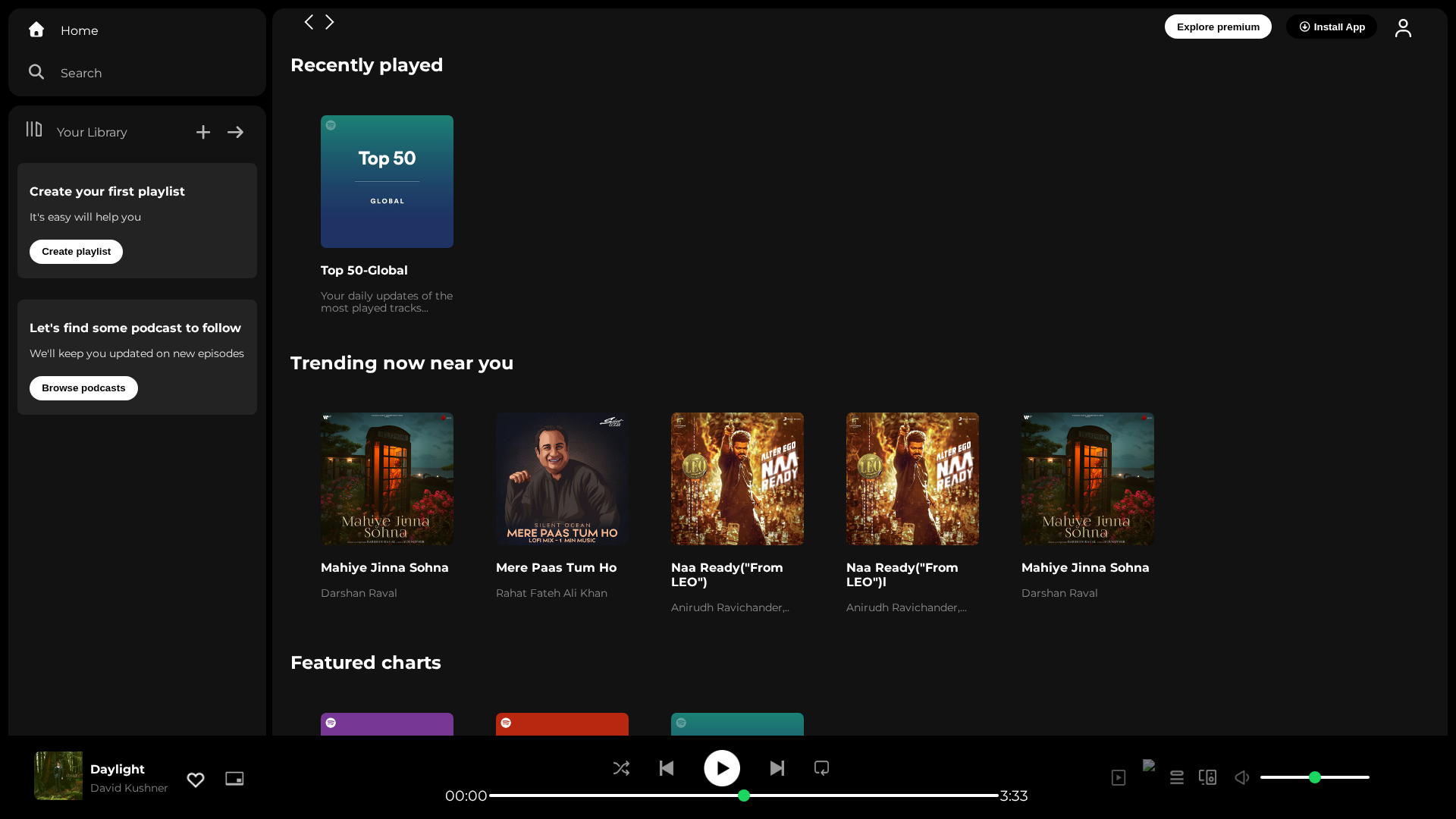Click the track duration '3:33'
The width and height of the screenshot is (1456, 819).
click(1014, 795)
